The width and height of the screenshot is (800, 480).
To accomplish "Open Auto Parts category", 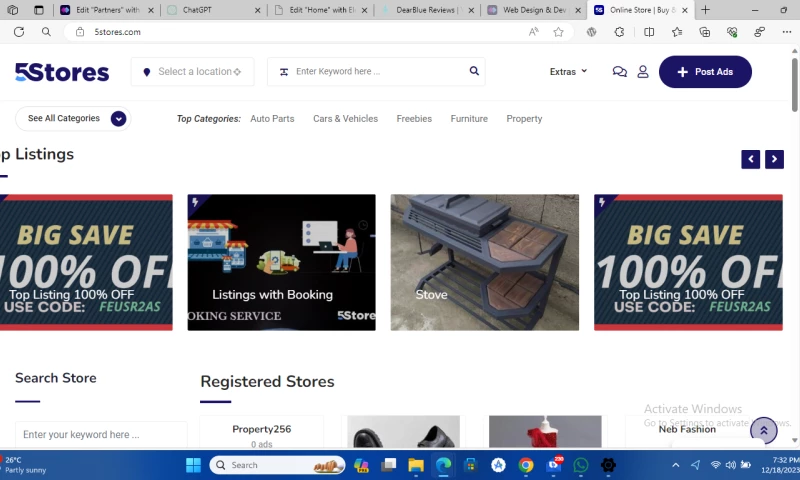I will click(x=272, y=118).
